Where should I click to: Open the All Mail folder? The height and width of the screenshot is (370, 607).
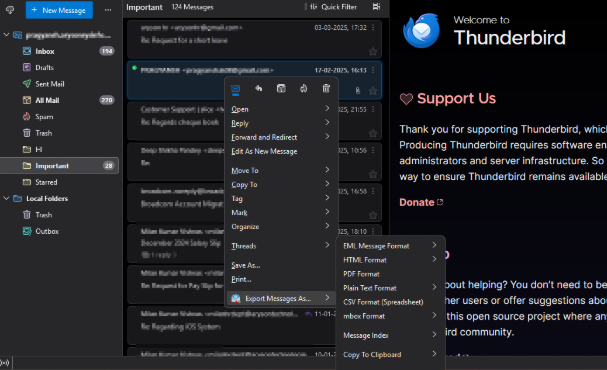(60, 100)
